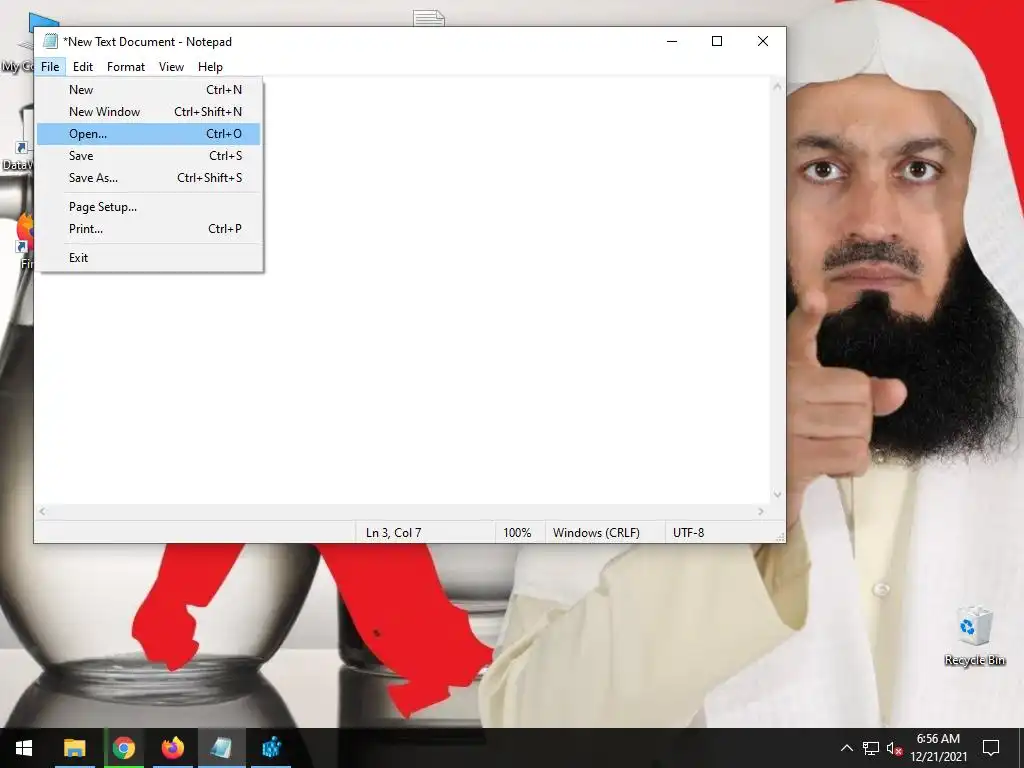Choose Save As... menu entry
1024x768 pixels.
(x=149, y=178)
